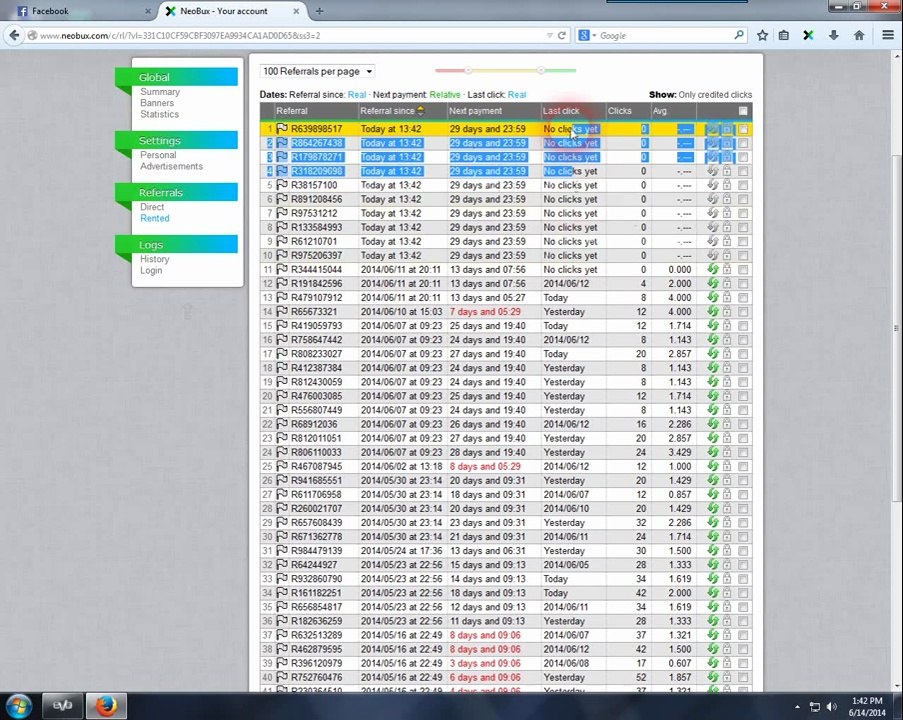Open Statistics in Global menu

pyautogui.click(x=160, y=114)
